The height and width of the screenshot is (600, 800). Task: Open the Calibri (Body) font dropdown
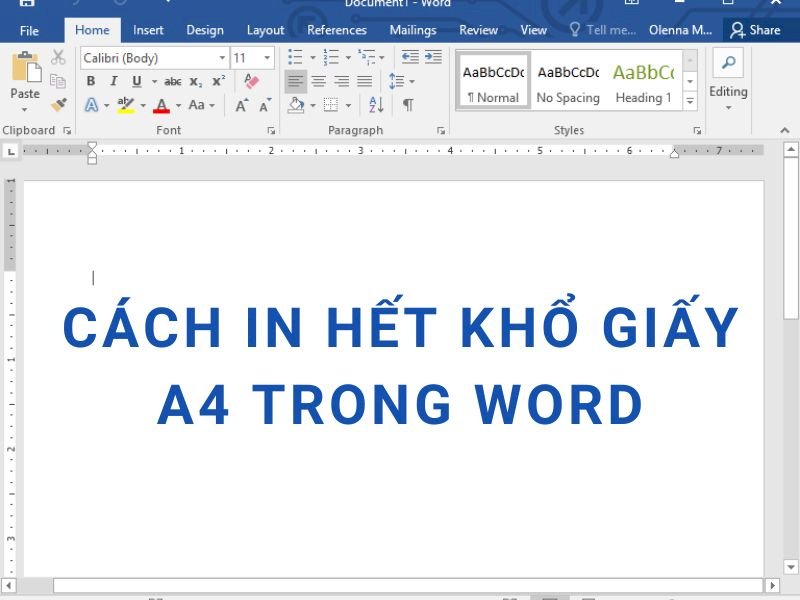pyautogui.click(x=222, y=58)
